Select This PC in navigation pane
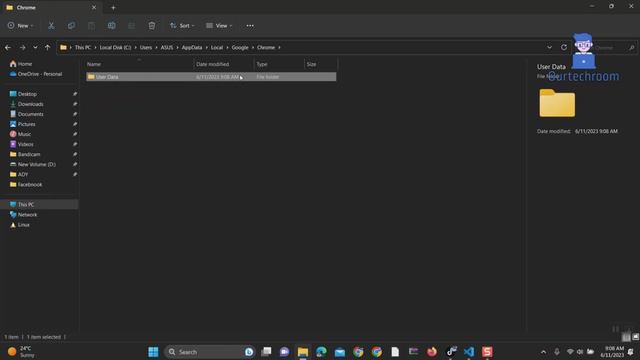Screen dimensions: 640x360 [x=39, y=204]
